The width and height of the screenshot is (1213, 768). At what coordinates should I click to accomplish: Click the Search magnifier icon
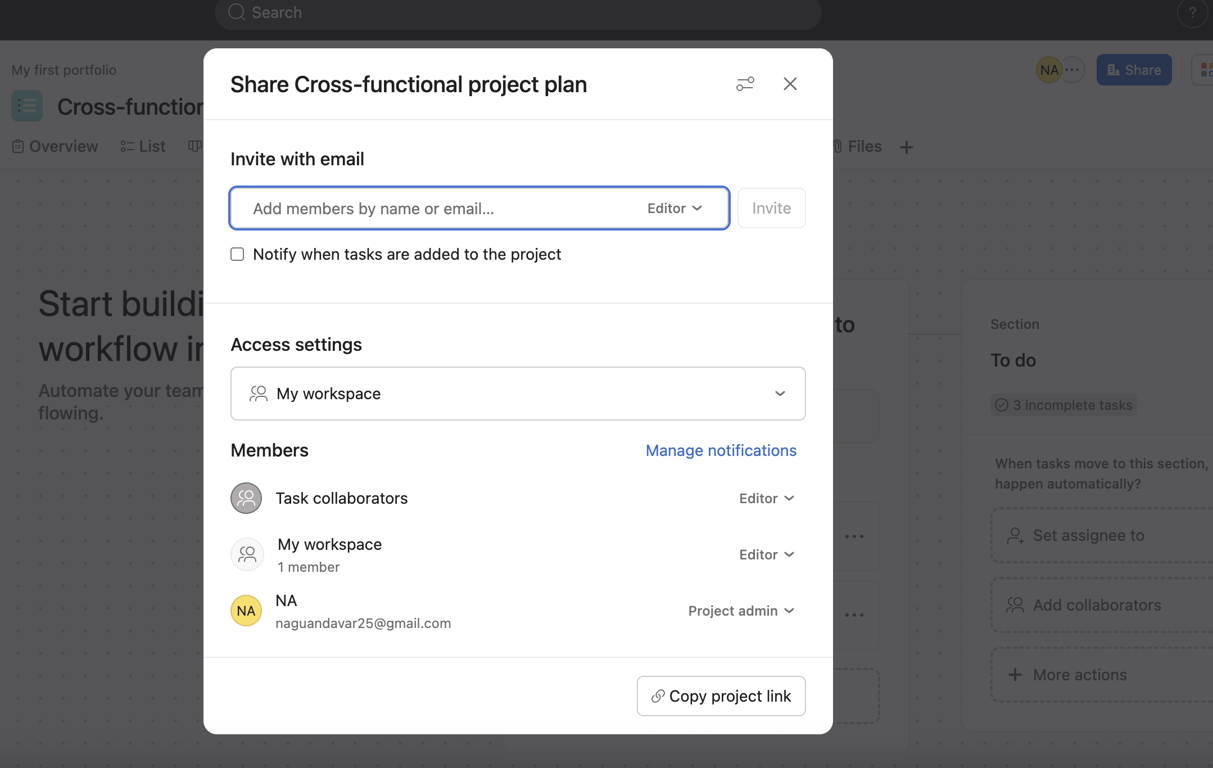click(x=236, y=12)
